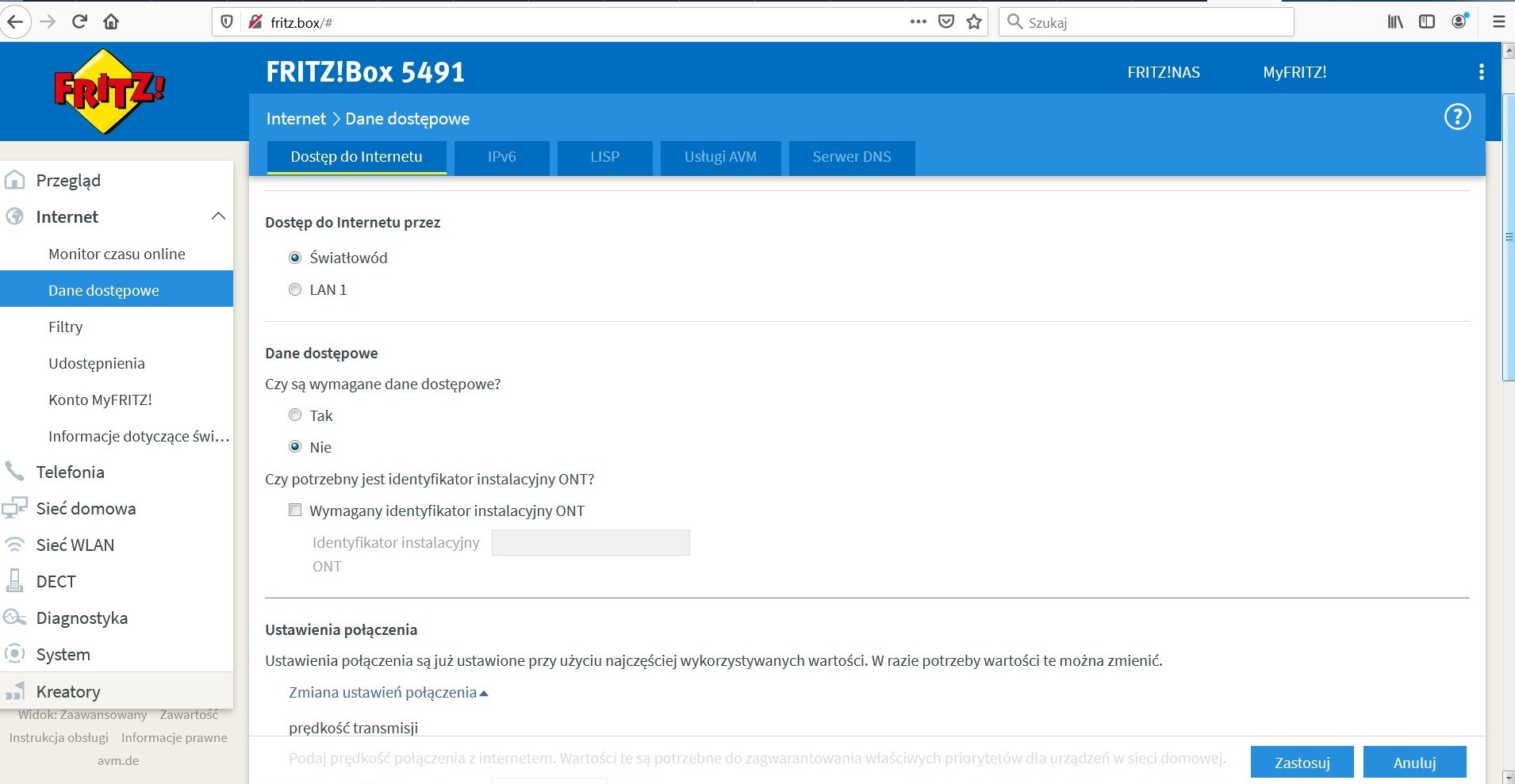Open the three-dot FRITZ!Box menu
Image resolution: width=1515 pixels, height=784 pixels.
click(1481, 72)
